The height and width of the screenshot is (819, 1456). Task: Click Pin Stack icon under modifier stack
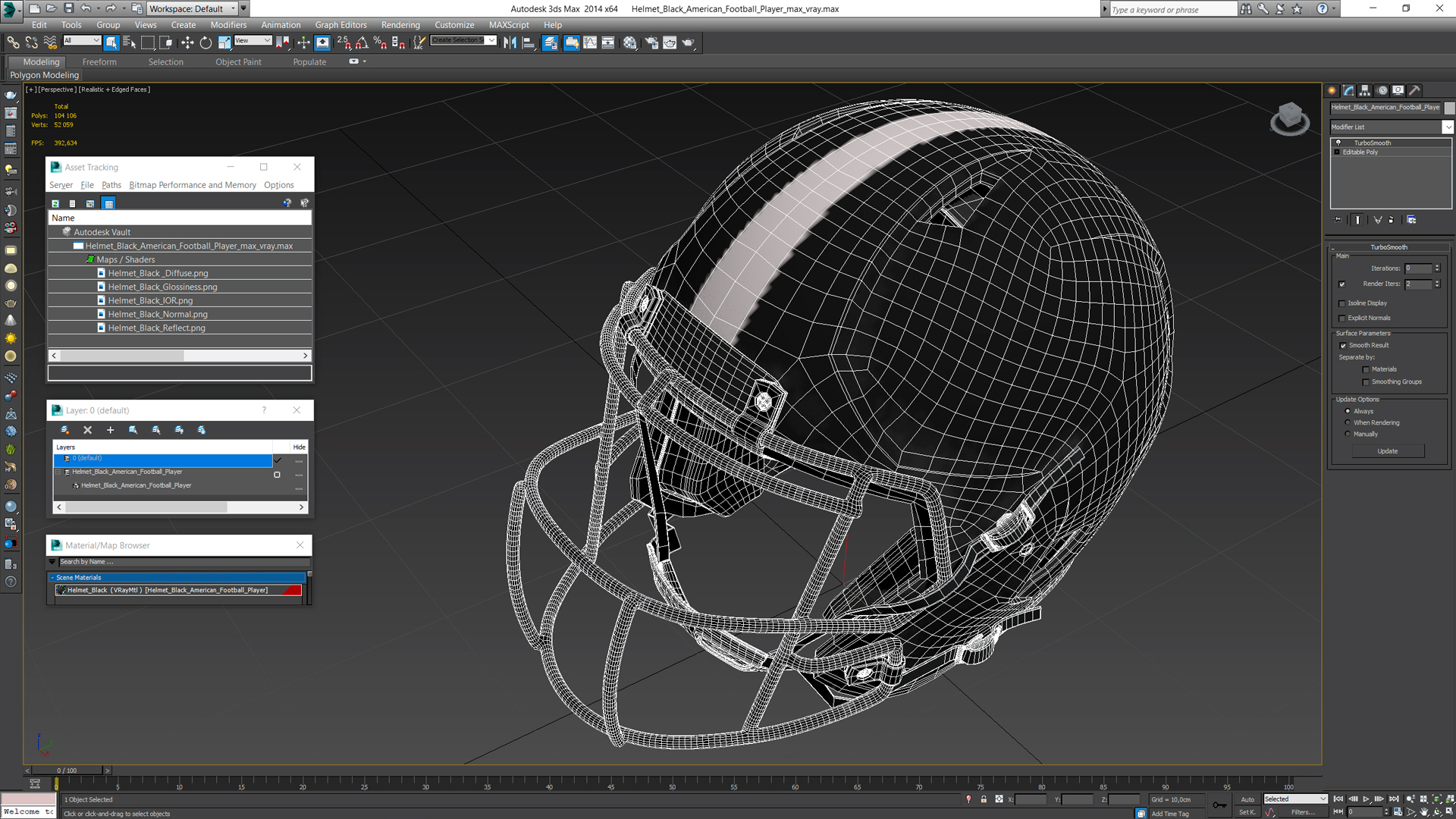(x=1338, y=220)
